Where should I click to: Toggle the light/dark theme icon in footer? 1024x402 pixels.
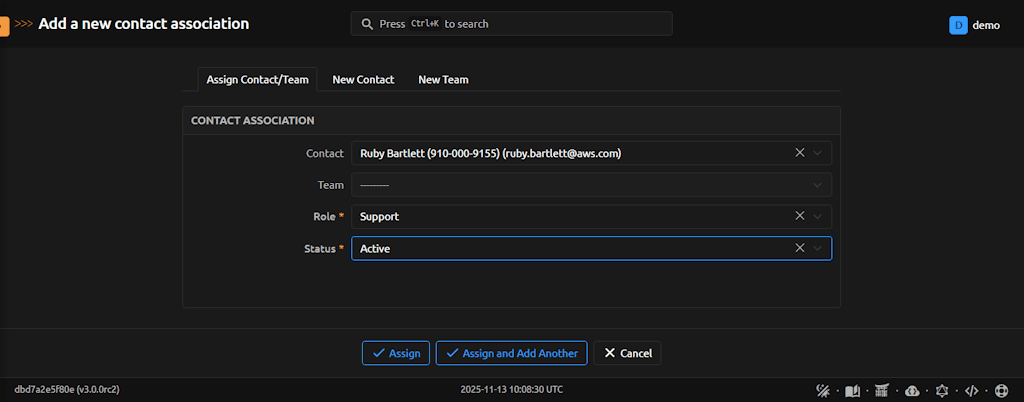pos(824,390)
